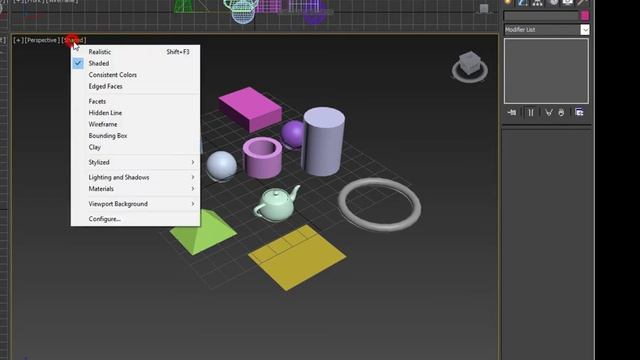This screenshot has height=360, width=640.
Task: Select the Clay shading option
Action: [135, 147]
